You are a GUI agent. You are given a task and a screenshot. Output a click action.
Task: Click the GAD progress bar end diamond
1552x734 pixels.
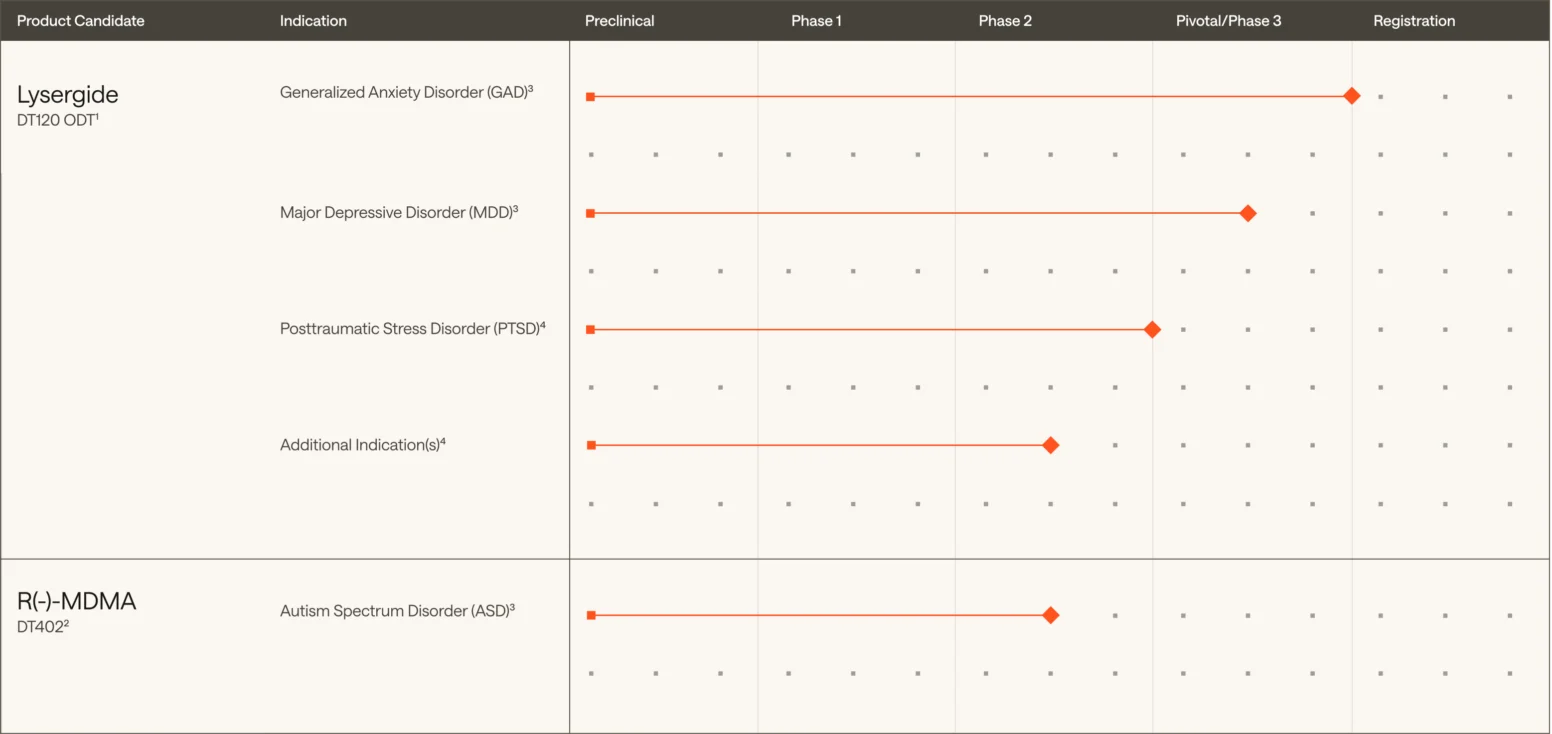tap(1352, 96)
